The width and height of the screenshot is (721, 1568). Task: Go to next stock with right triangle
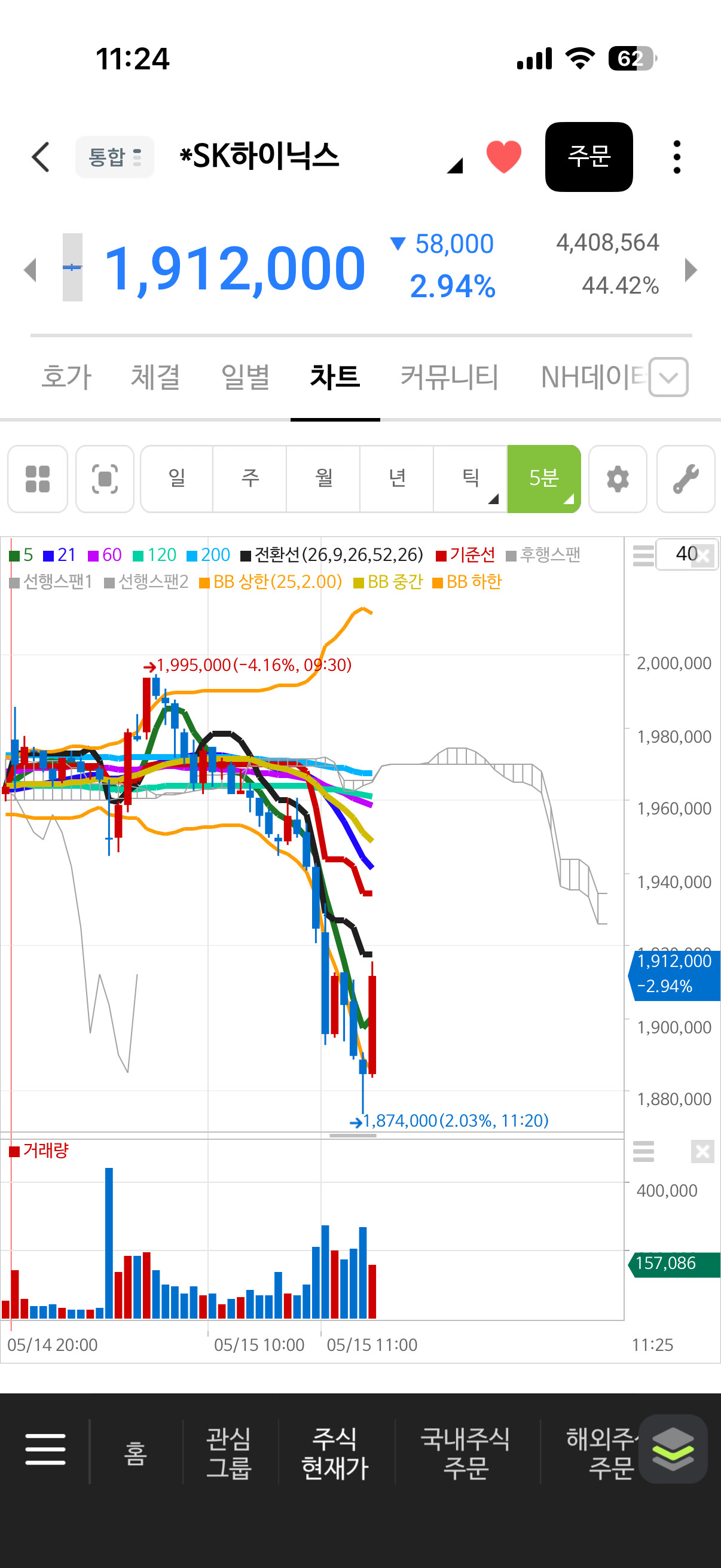(x=691, y=270)
